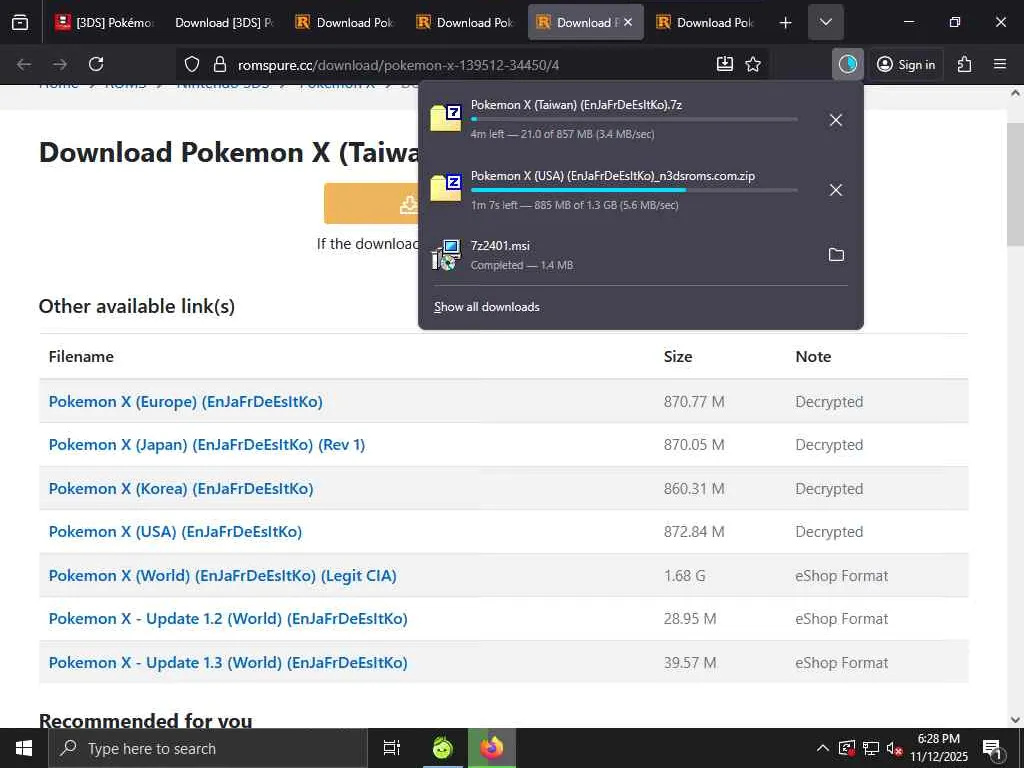Reload the current page

click(96, 64)
